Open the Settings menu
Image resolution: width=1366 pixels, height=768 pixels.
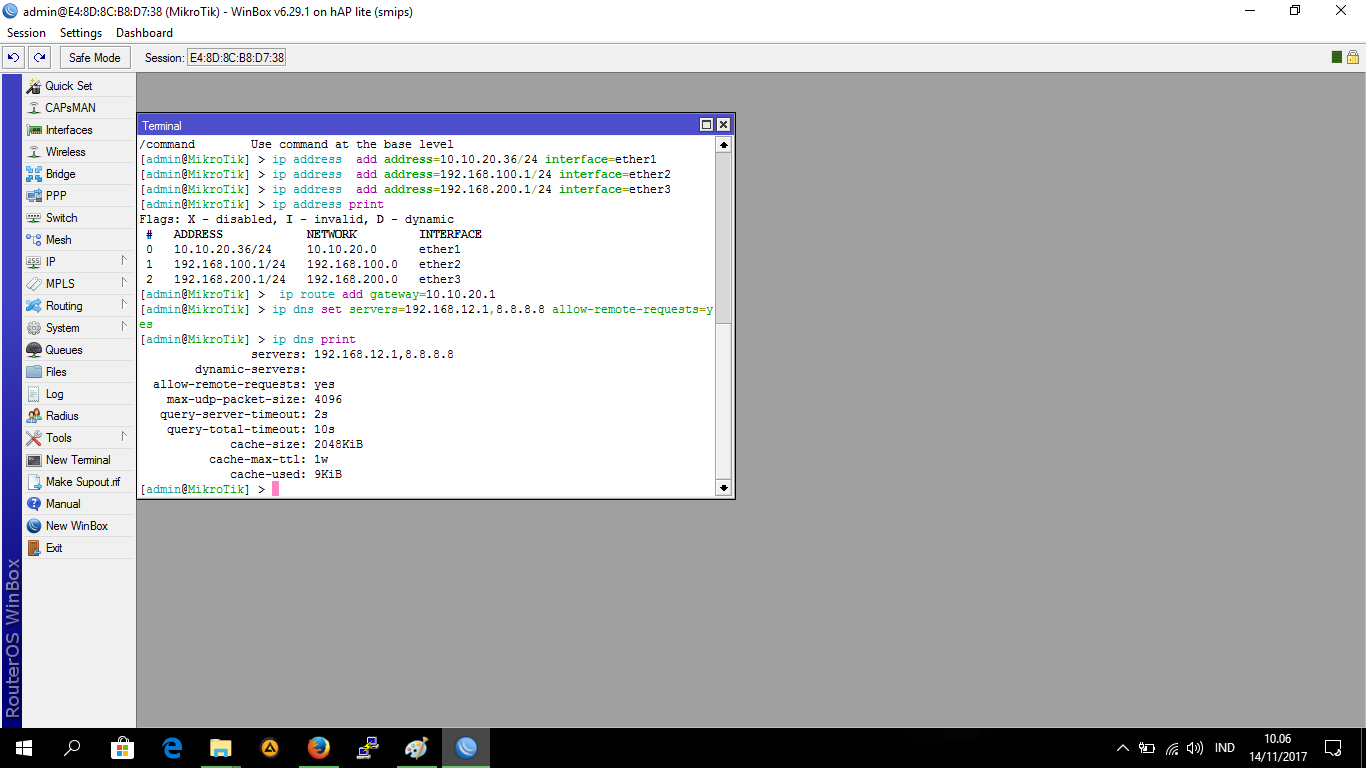[x=81, y=33]
